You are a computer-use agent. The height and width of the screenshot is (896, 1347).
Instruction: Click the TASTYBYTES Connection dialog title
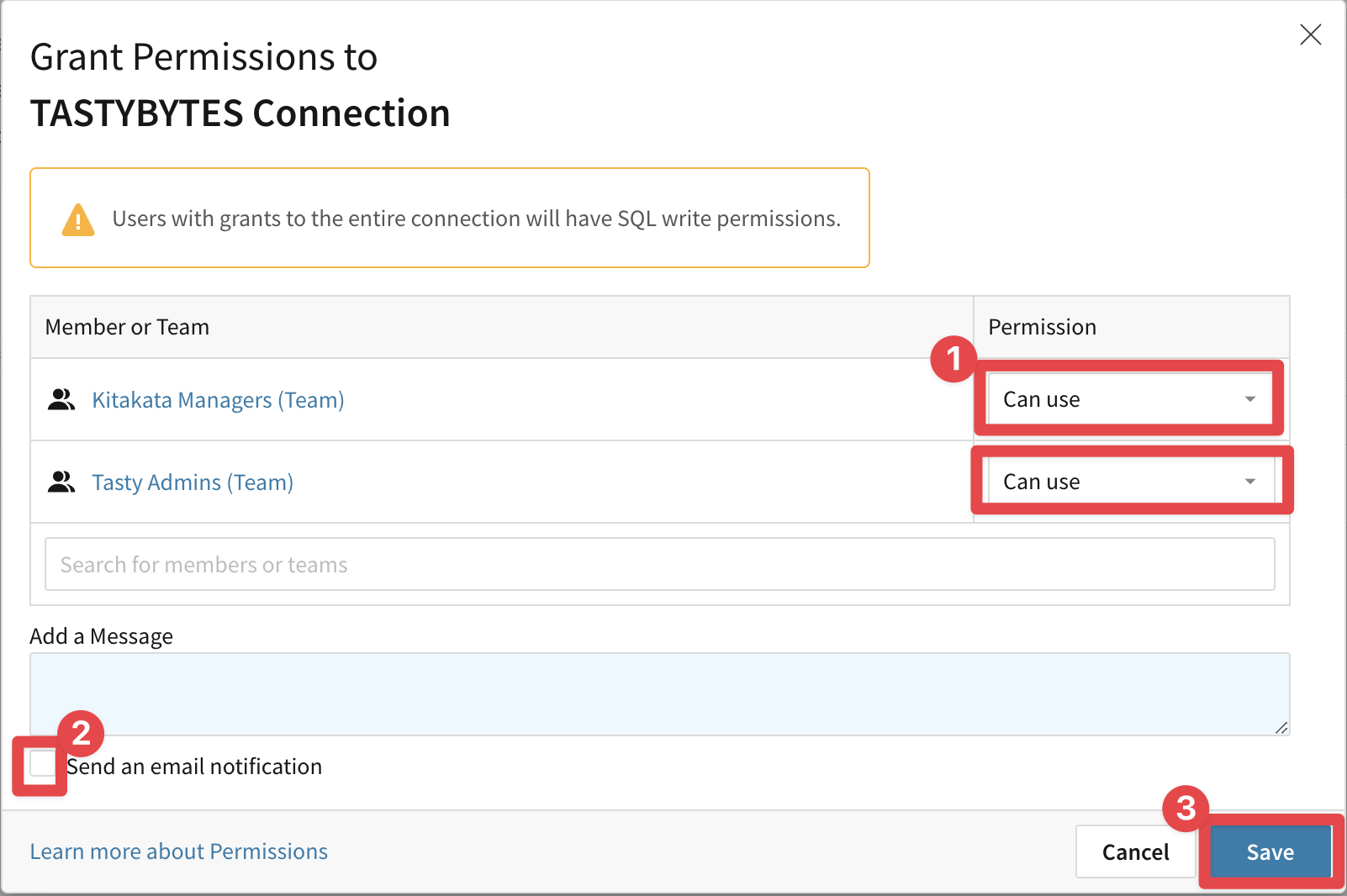[x=240, y=113]
